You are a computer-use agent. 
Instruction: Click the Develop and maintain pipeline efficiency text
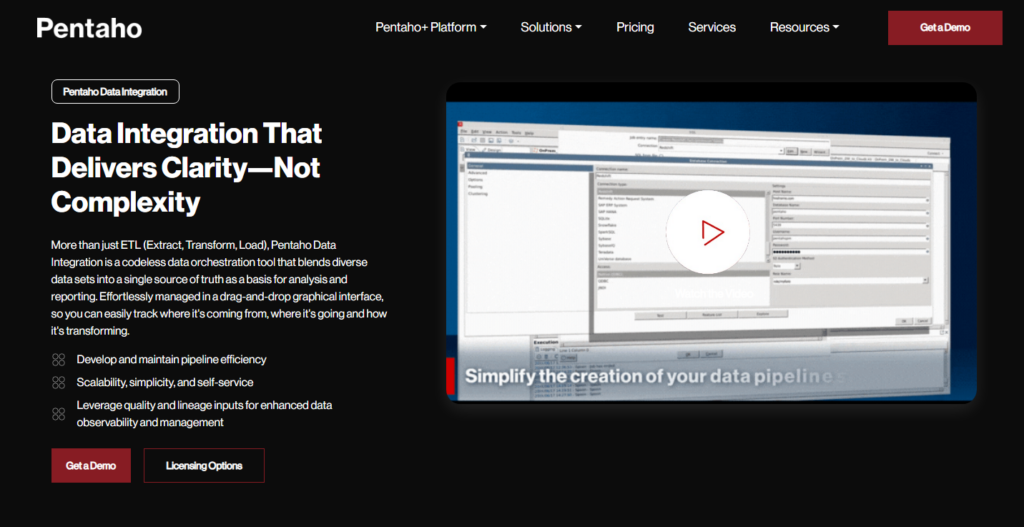pyautogui.click(x=171, y=359)
